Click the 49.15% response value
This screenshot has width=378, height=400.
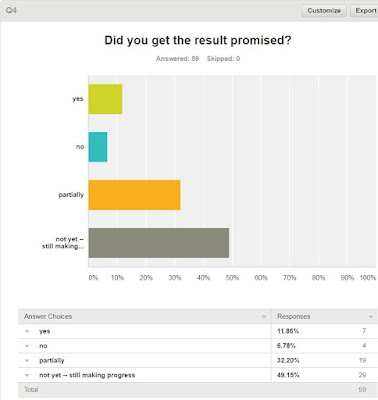(x=288, y=375)
